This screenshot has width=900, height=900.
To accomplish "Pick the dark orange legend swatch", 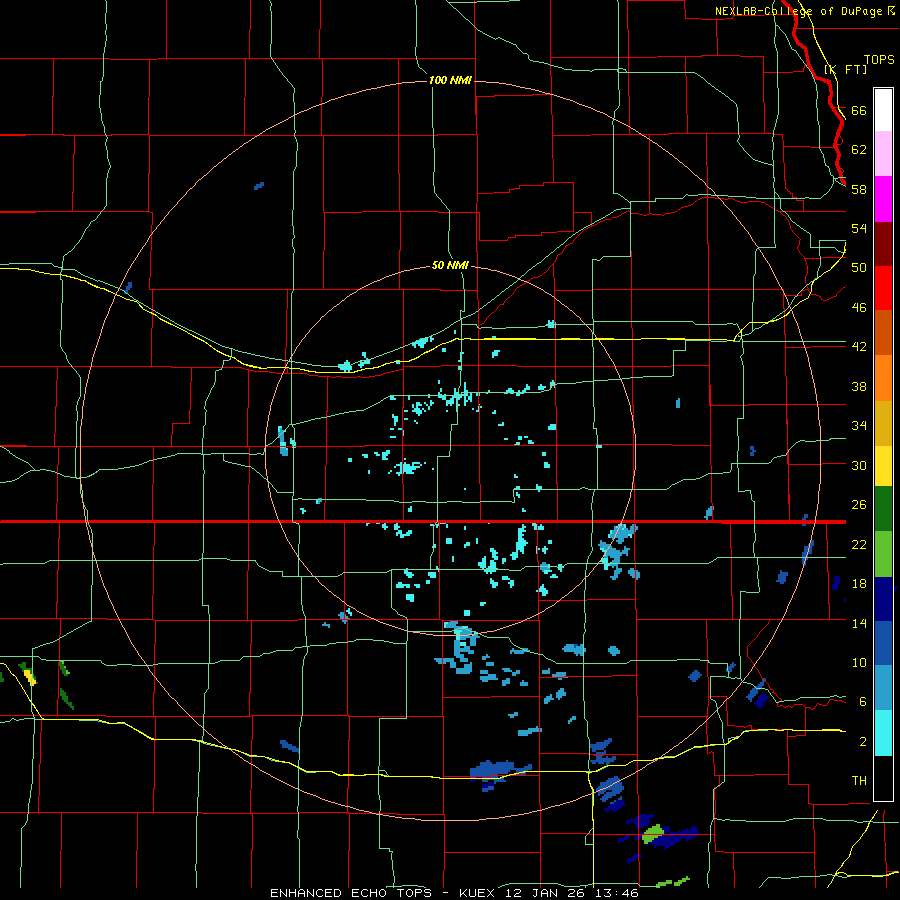I will pyautogui.click(x=883, y=333).
